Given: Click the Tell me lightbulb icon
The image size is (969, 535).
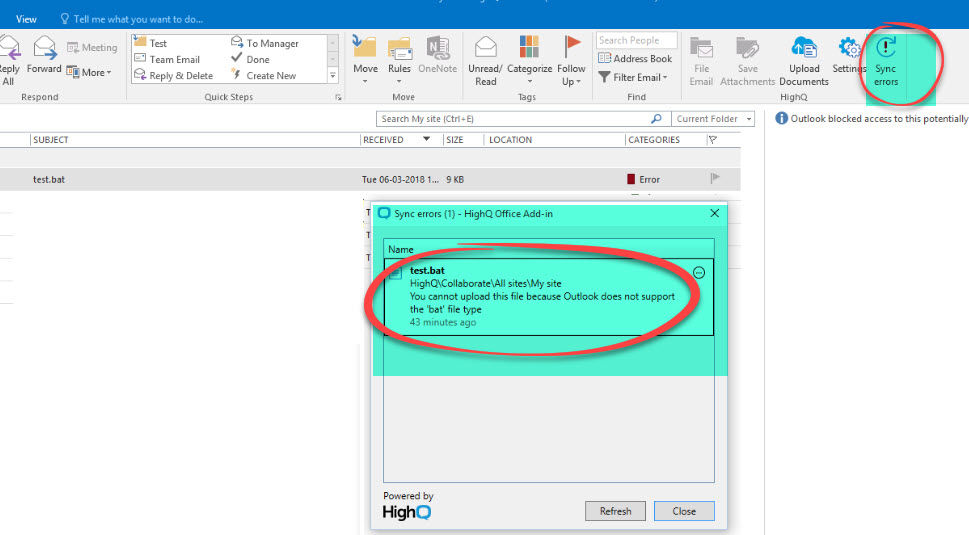Looking at the screenshot, I should tap(64, 19).
